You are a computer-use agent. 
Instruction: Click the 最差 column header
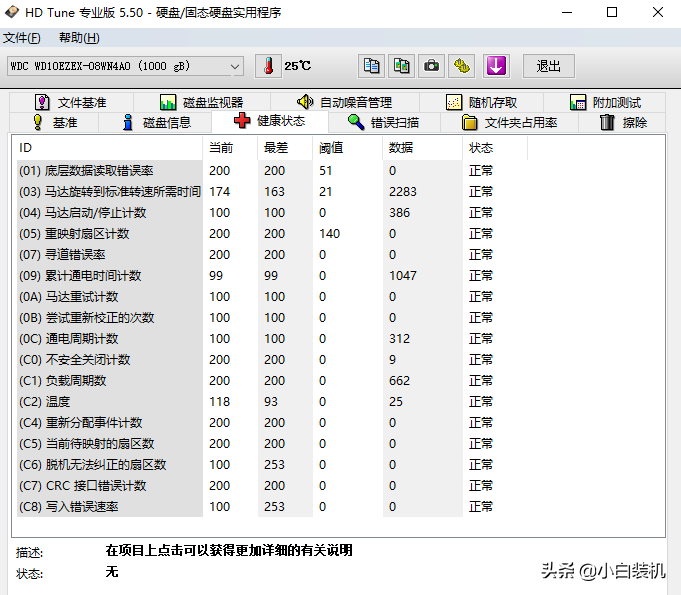click(x=285, y=148)
